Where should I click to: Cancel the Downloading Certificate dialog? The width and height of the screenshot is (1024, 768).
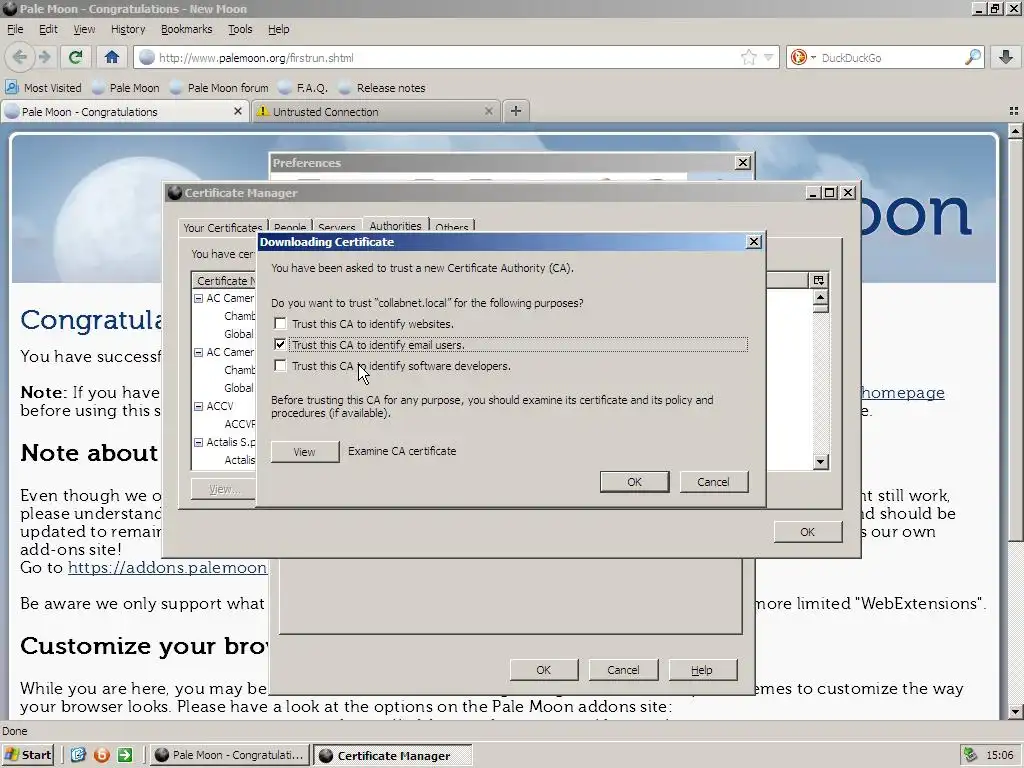pyautogui.click(x=713, y=482)
